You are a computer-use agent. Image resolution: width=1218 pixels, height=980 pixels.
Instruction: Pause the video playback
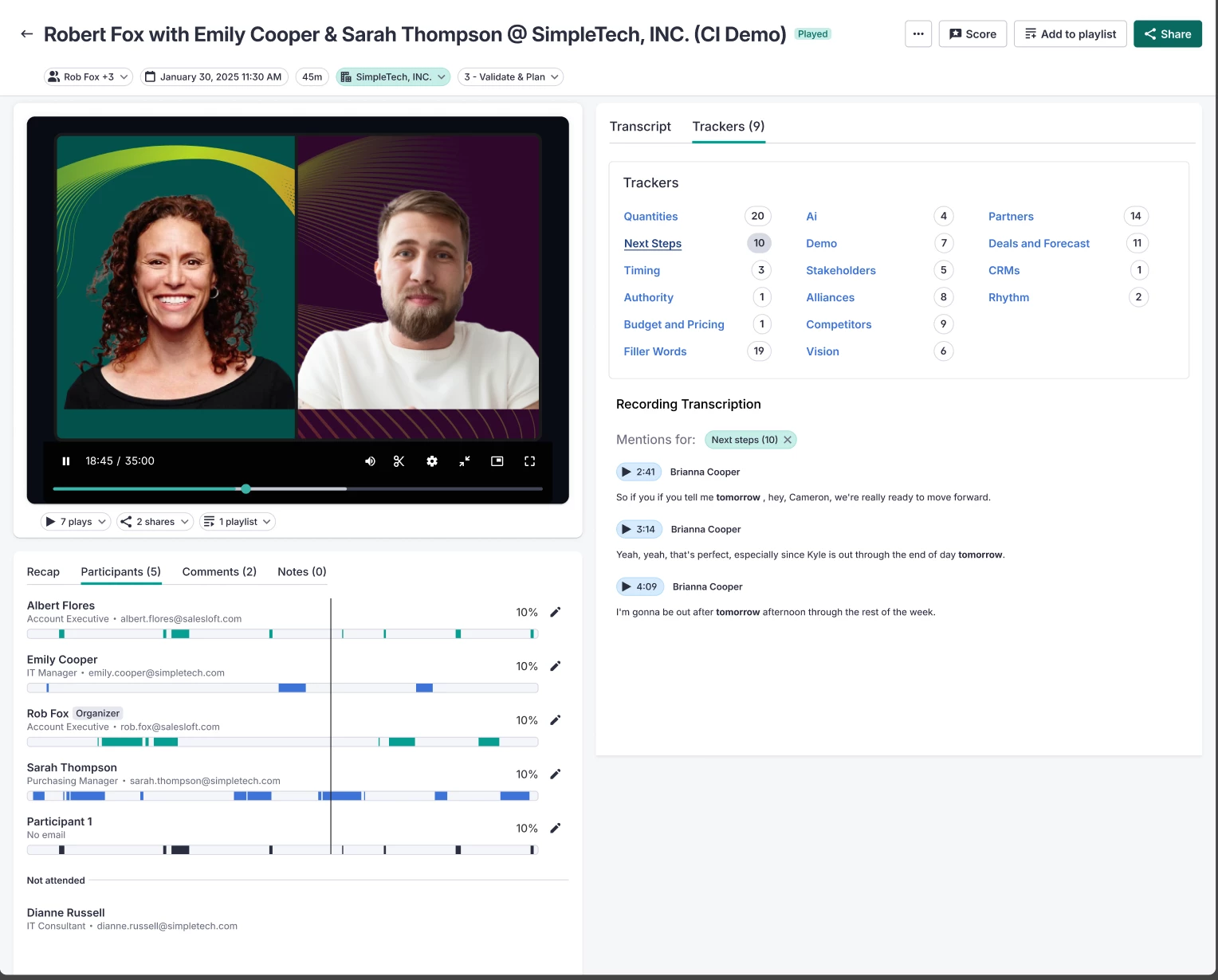click(x=66, y=461)
